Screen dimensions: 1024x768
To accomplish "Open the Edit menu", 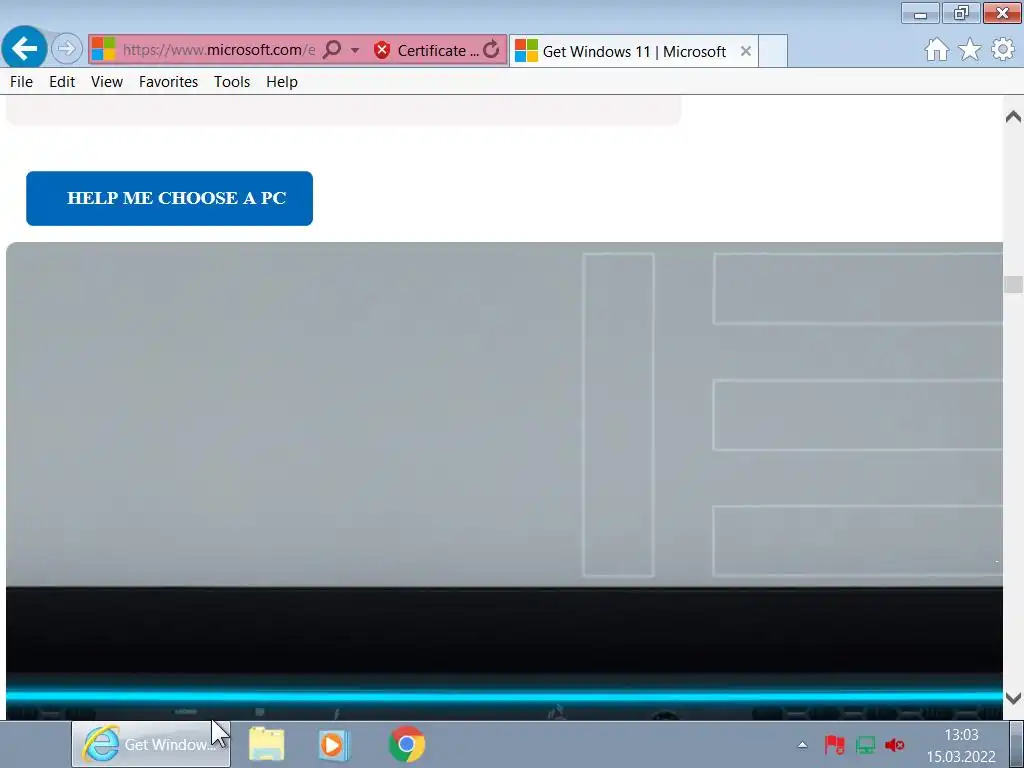I will pos(62,82).
